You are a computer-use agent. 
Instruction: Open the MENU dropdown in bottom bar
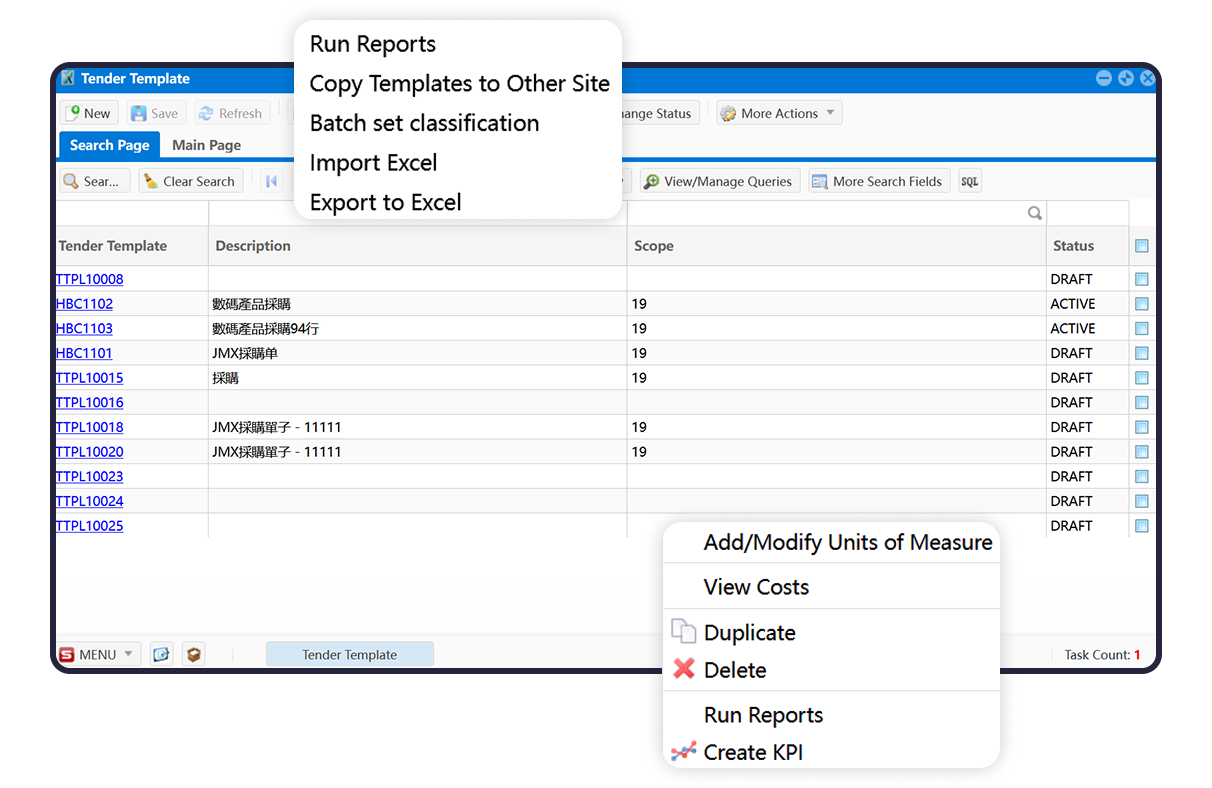pos(98,654)
